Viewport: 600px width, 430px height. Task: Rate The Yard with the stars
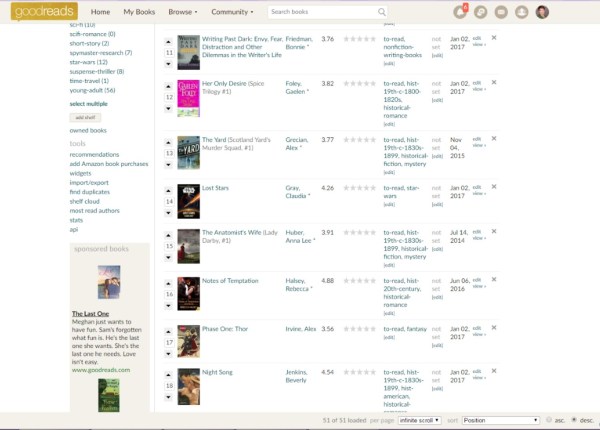coord(359,140)
